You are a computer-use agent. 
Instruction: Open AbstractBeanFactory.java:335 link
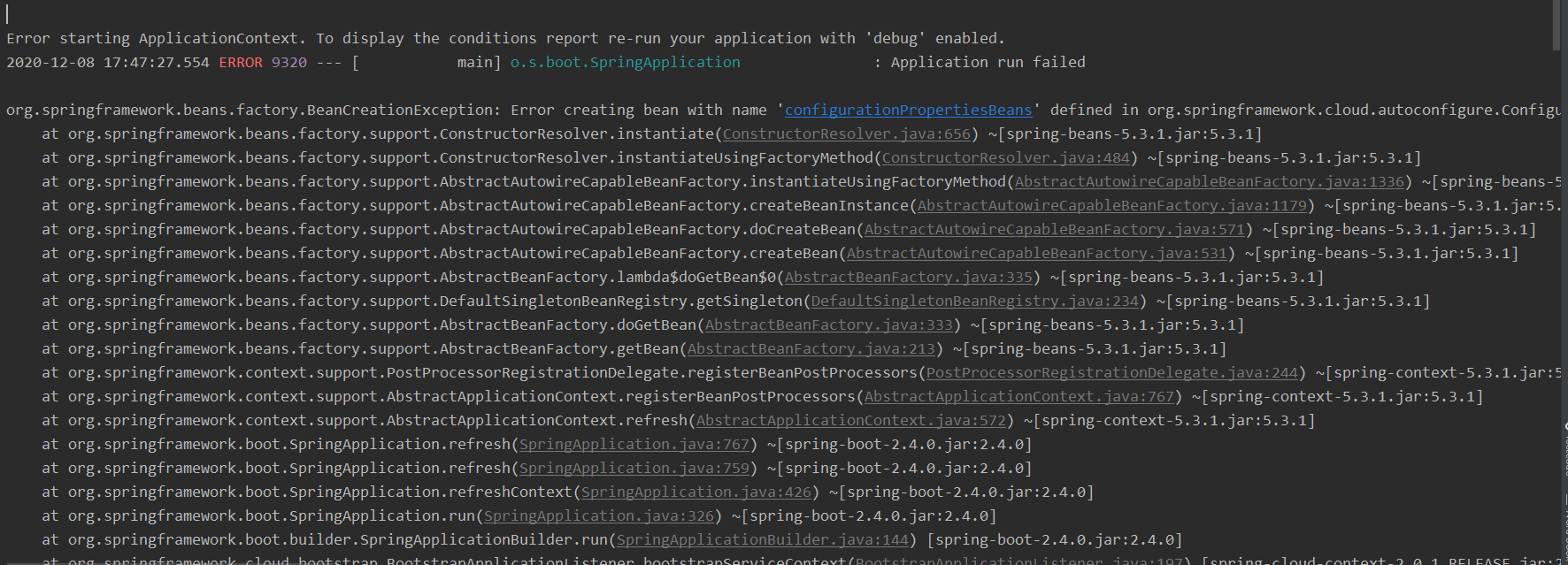[x=908, y=277]
